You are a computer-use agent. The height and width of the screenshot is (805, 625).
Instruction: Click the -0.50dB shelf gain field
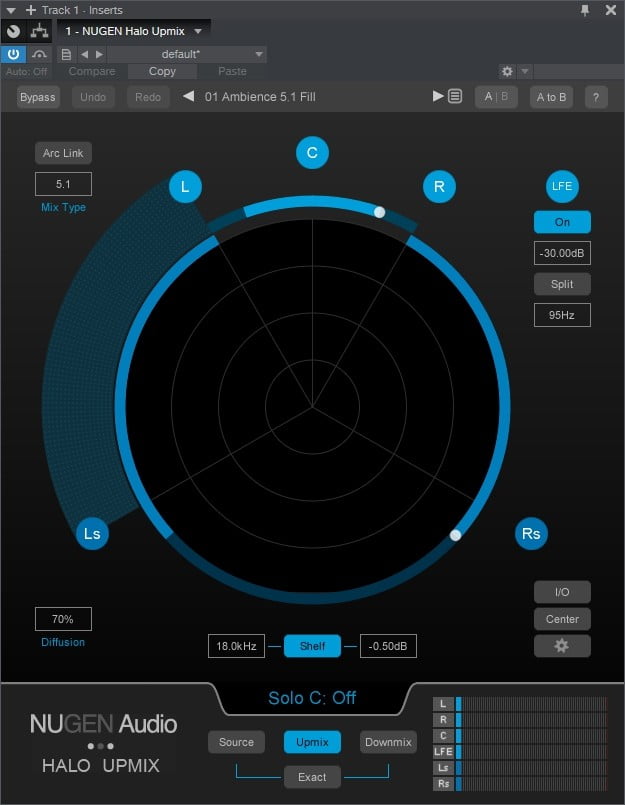pos(388,646)
